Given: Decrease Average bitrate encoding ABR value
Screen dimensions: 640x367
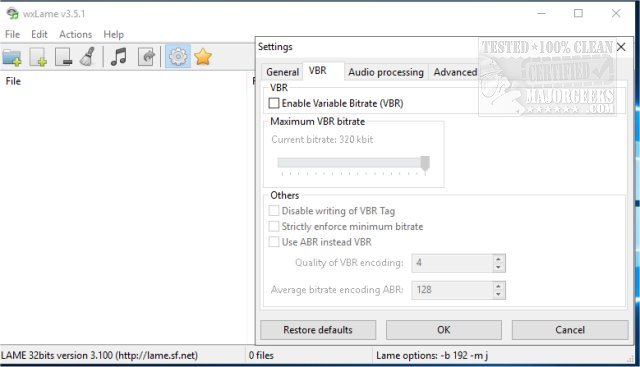Looking at the screenshot, I should [x=498, y=294].
